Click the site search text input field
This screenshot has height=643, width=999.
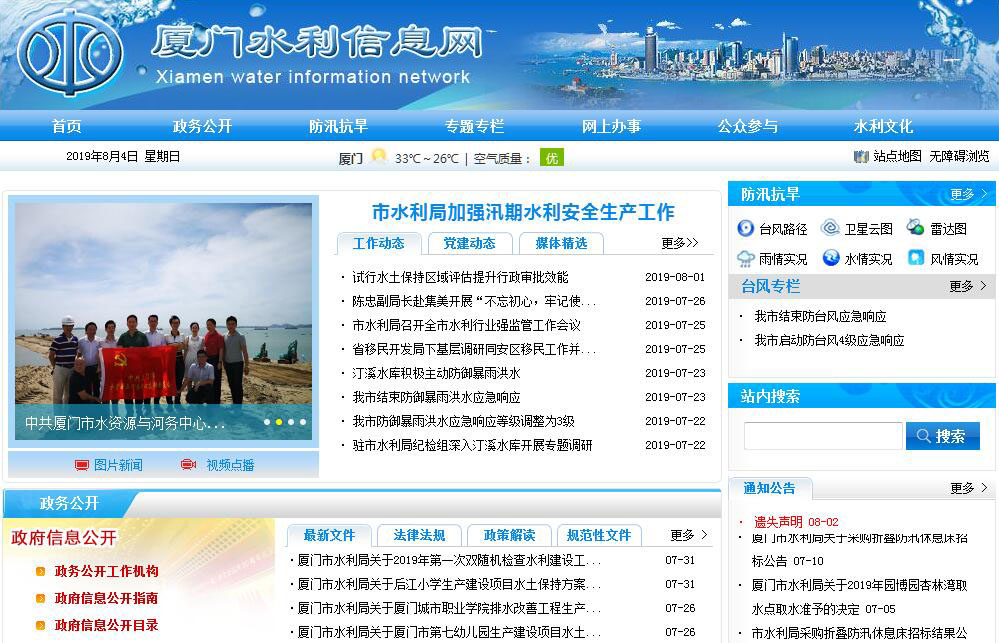(822, 436)
